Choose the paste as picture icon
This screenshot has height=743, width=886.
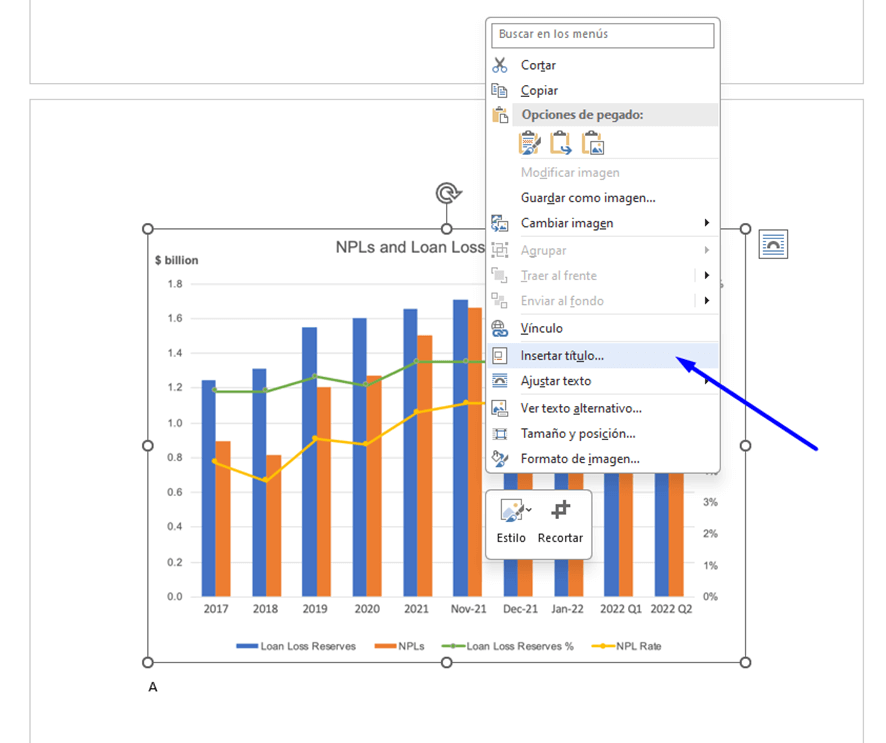[593, 143]
